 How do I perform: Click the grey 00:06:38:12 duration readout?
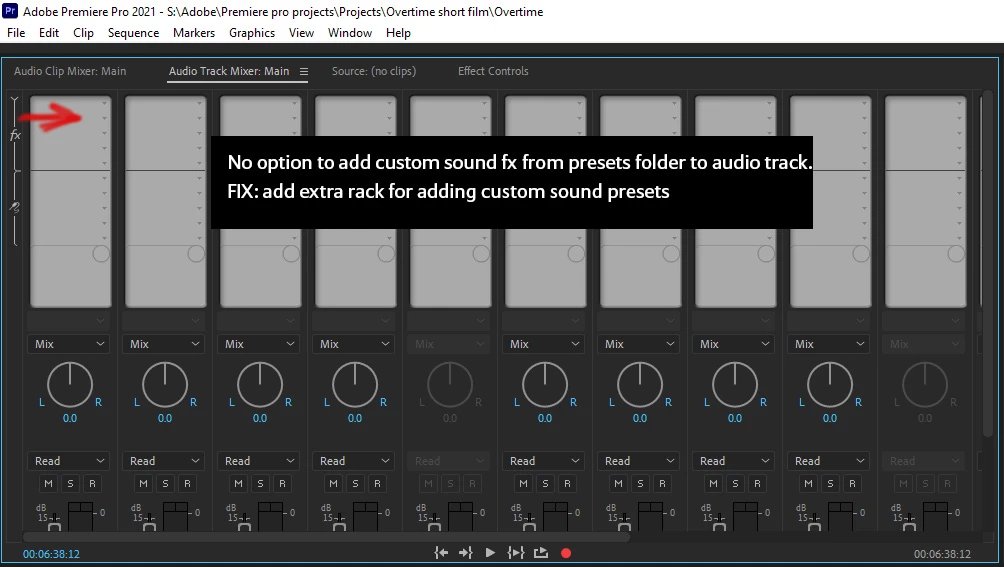click(x=943, y=554)
